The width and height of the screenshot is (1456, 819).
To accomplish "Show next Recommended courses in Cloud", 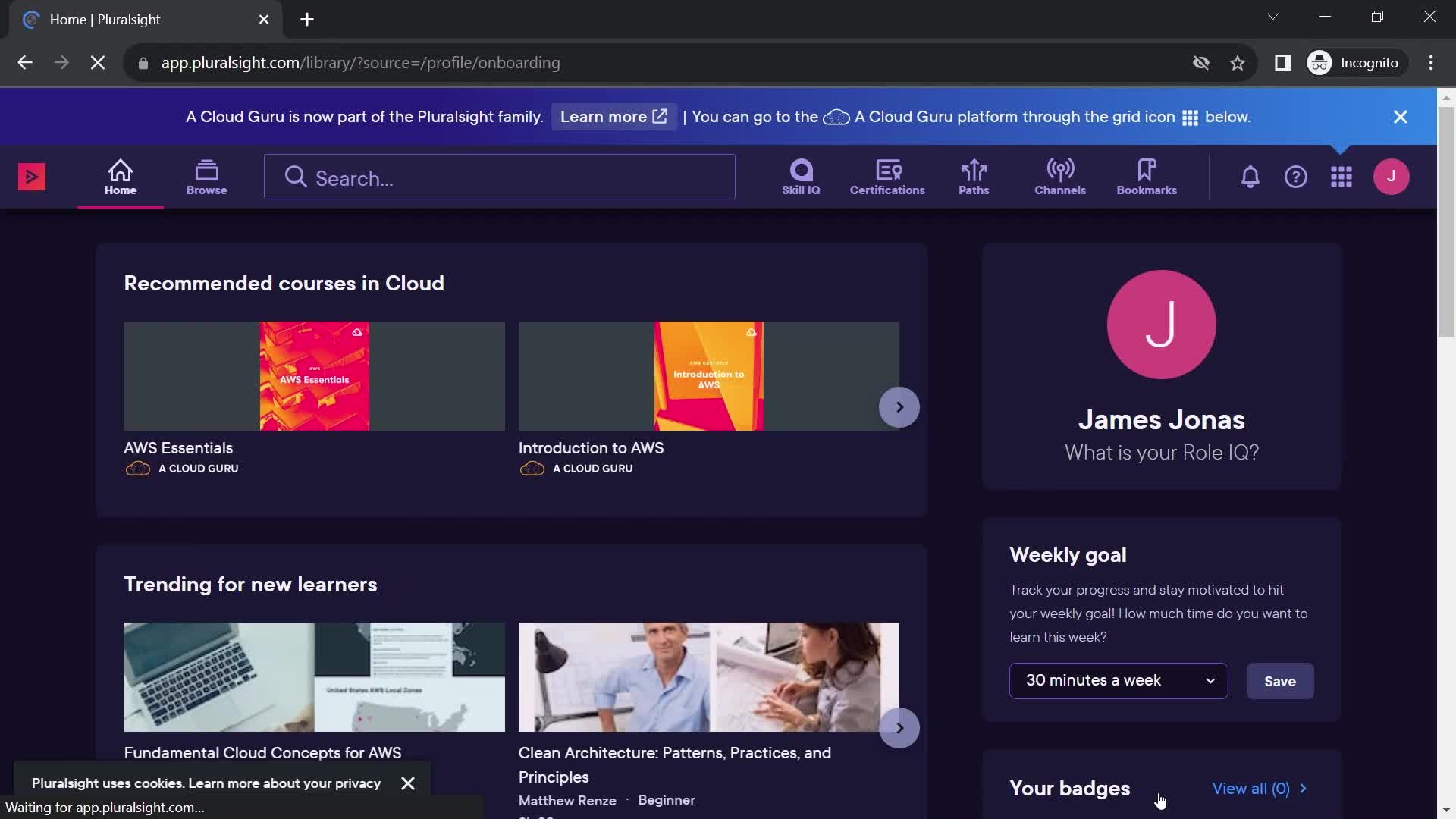I will (899, 407).
